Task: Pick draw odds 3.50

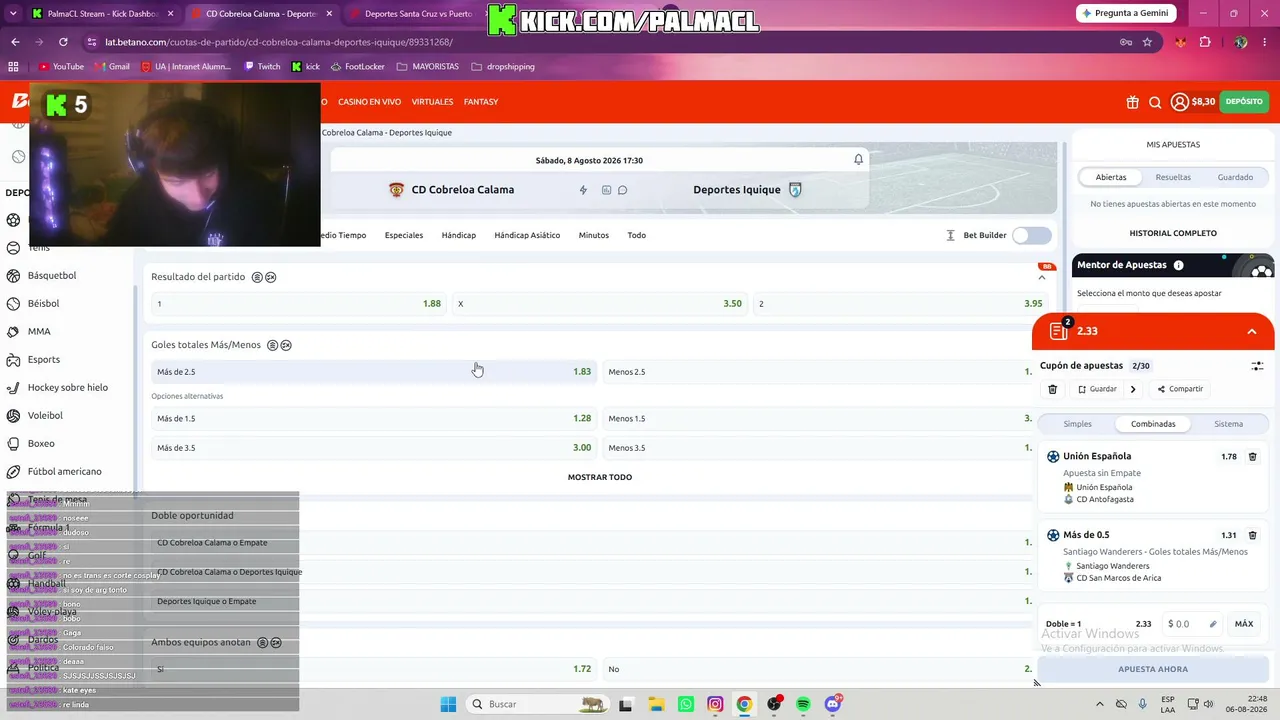Action: [600, 304]
